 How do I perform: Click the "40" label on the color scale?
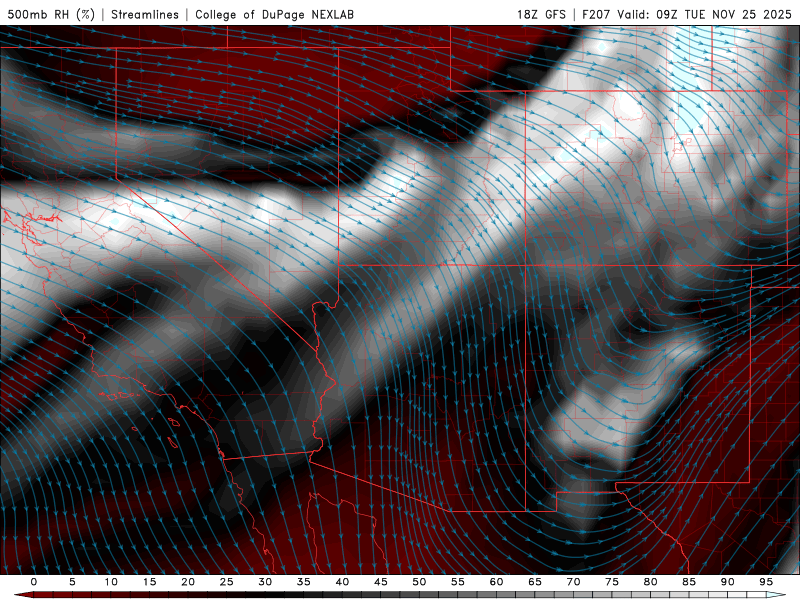[x=342, y=582]
